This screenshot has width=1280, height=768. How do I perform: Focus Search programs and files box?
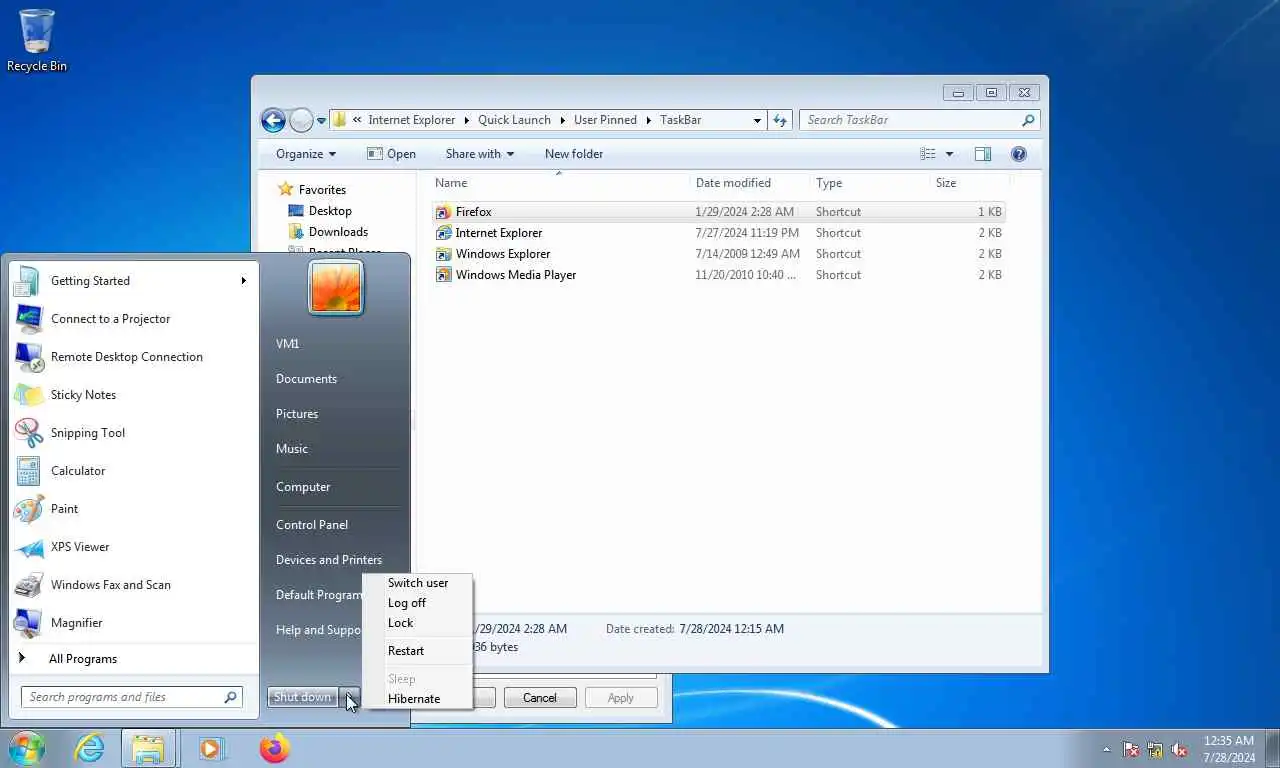pos(131,697)
